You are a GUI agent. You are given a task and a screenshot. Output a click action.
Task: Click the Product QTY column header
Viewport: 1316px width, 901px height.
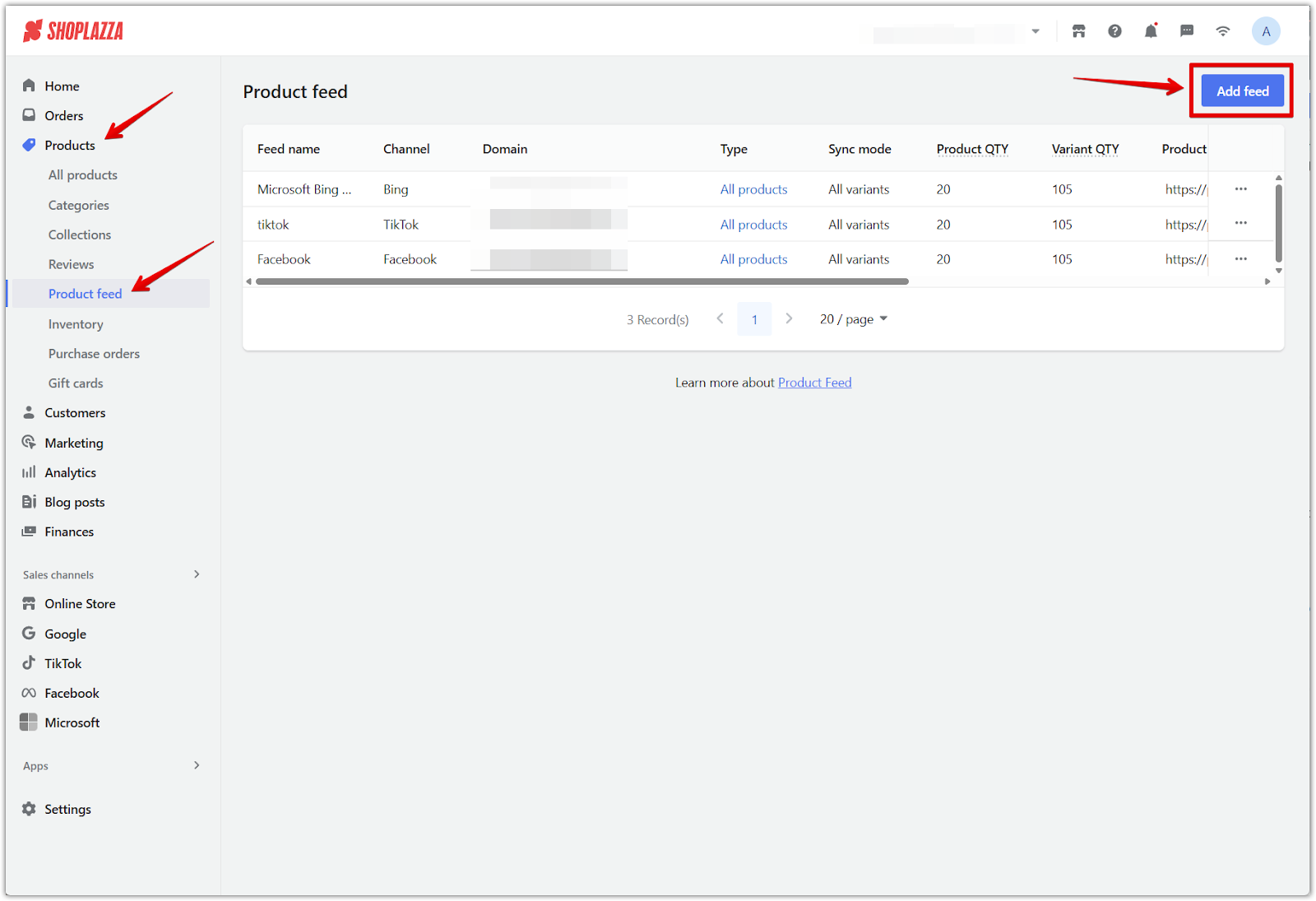[972, 149]
